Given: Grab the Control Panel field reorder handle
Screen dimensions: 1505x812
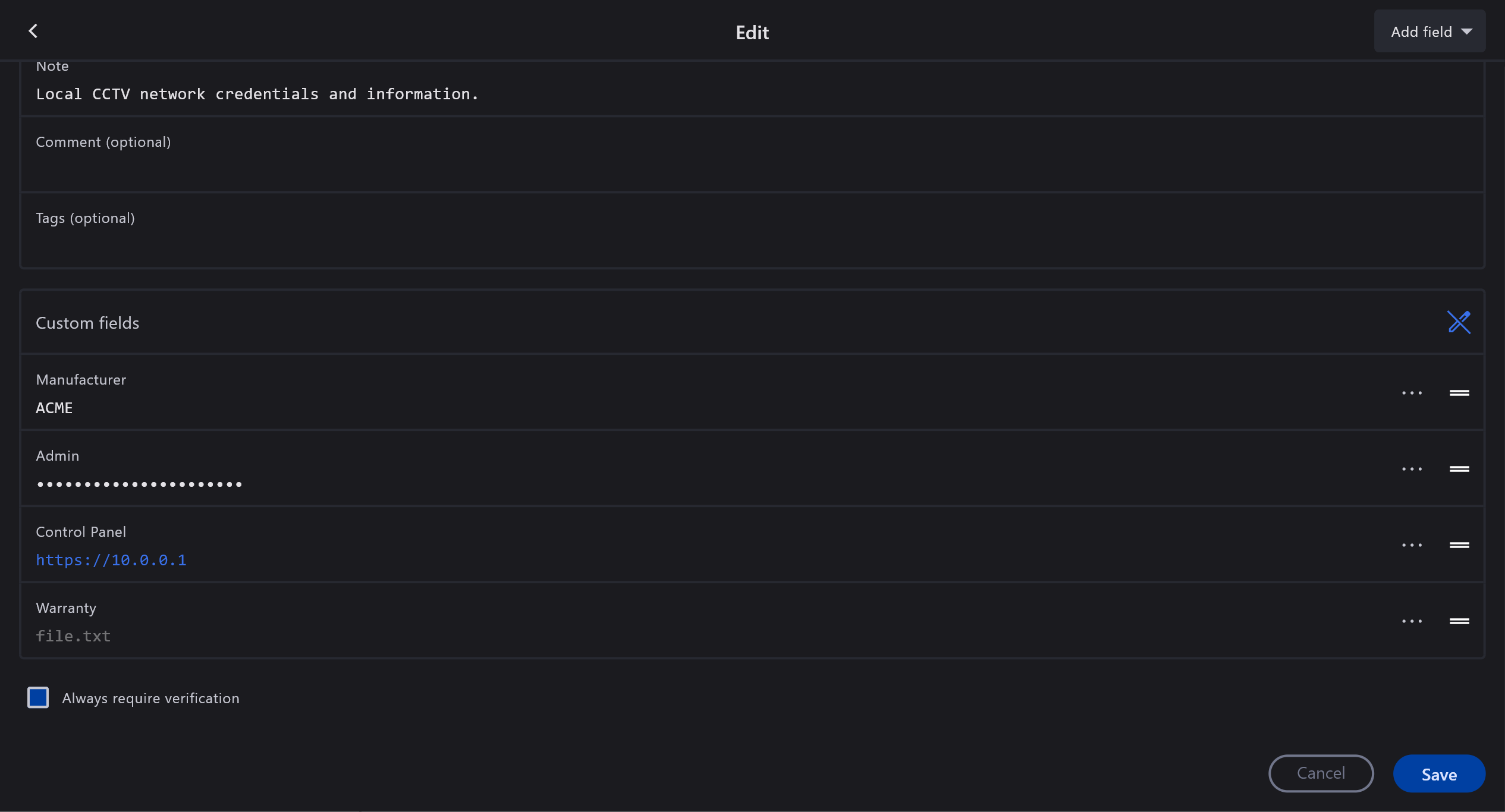Looking at the screenshot, I should click(x=1459, y=545).
